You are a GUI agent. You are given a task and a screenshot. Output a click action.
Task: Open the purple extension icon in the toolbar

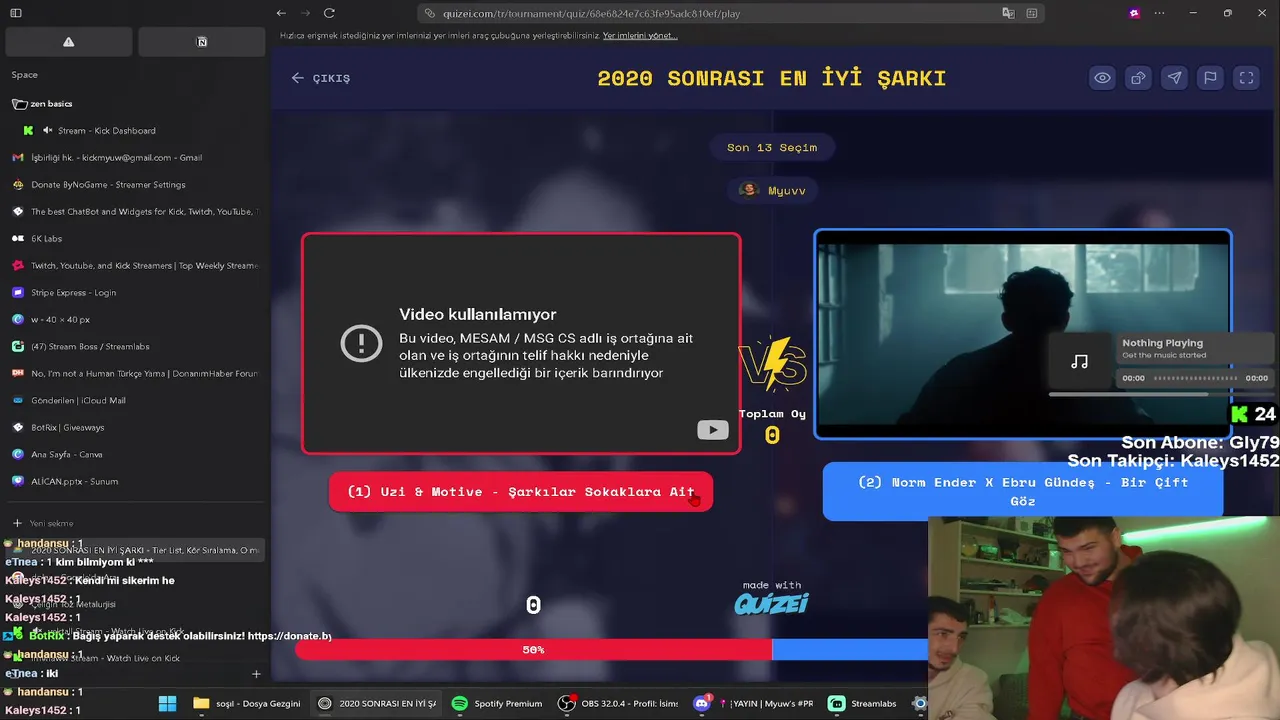click(x=1134, y=13)
